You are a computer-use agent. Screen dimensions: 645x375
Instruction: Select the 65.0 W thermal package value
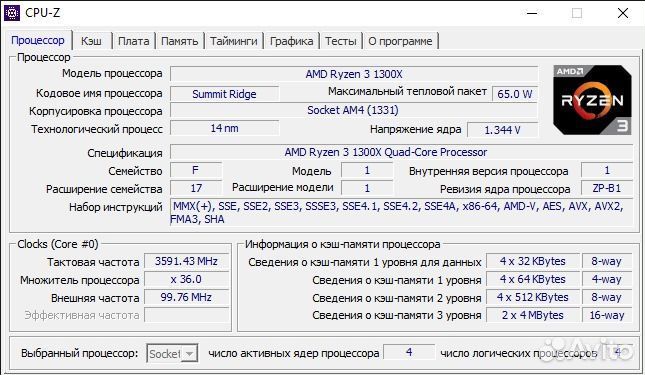pyautogui.click(x=515, y=94)
